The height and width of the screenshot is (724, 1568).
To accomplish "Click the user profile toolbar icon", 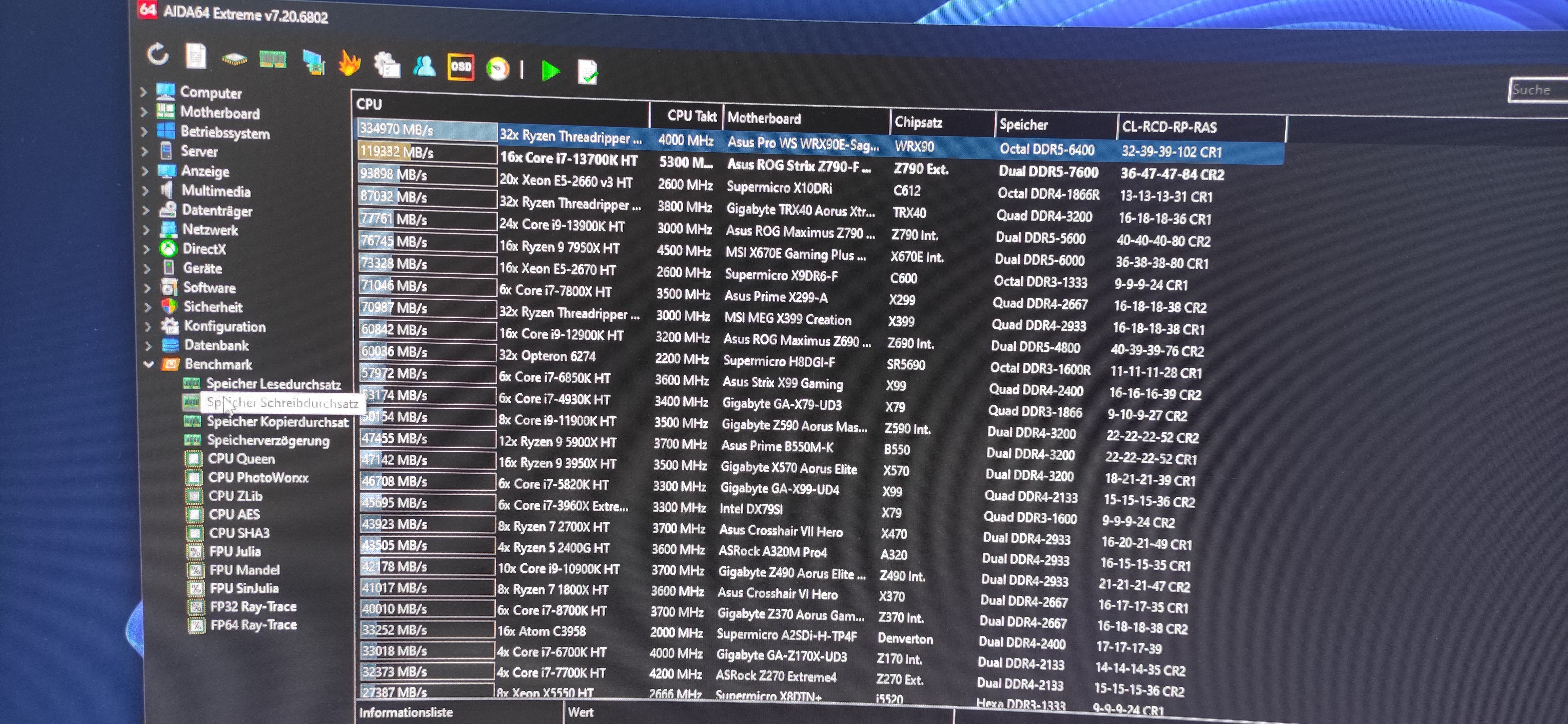I will (424, 66).
